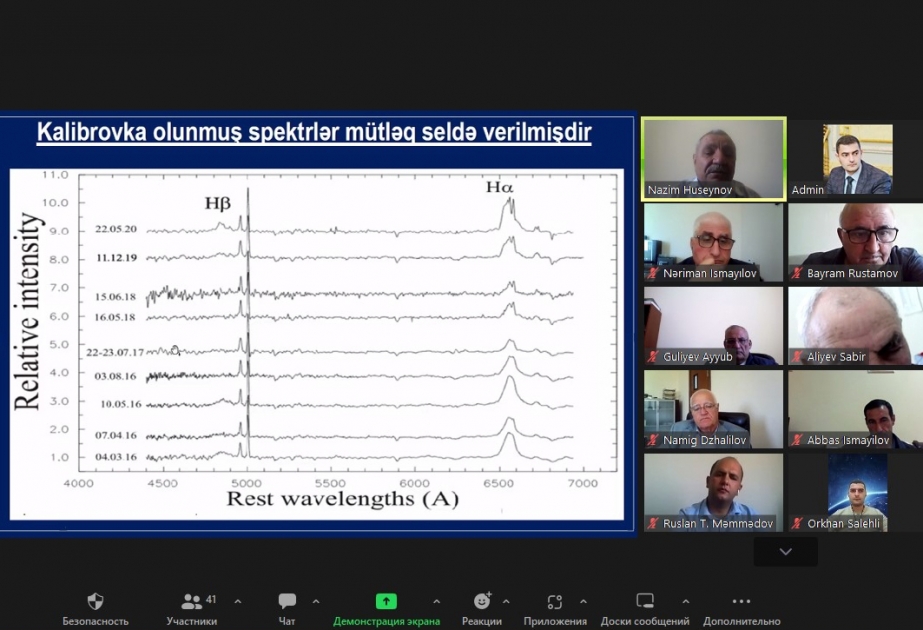Click muted mic icon on Namig Dzhalilov
Viewport: 923px width, 630px height.
pos(653,440)
